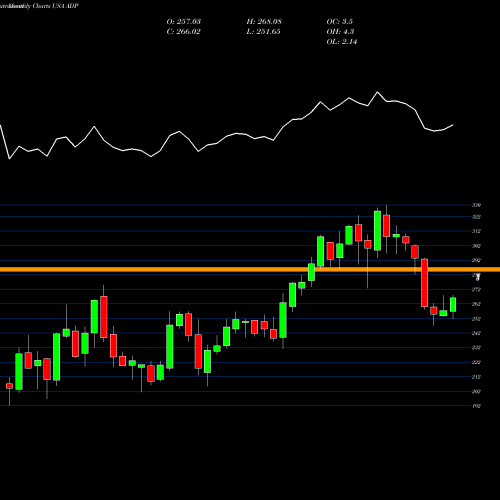Viewport: 500px width, 500px height.
Task: Click the 252 price axis label
Action: point(476,319)
